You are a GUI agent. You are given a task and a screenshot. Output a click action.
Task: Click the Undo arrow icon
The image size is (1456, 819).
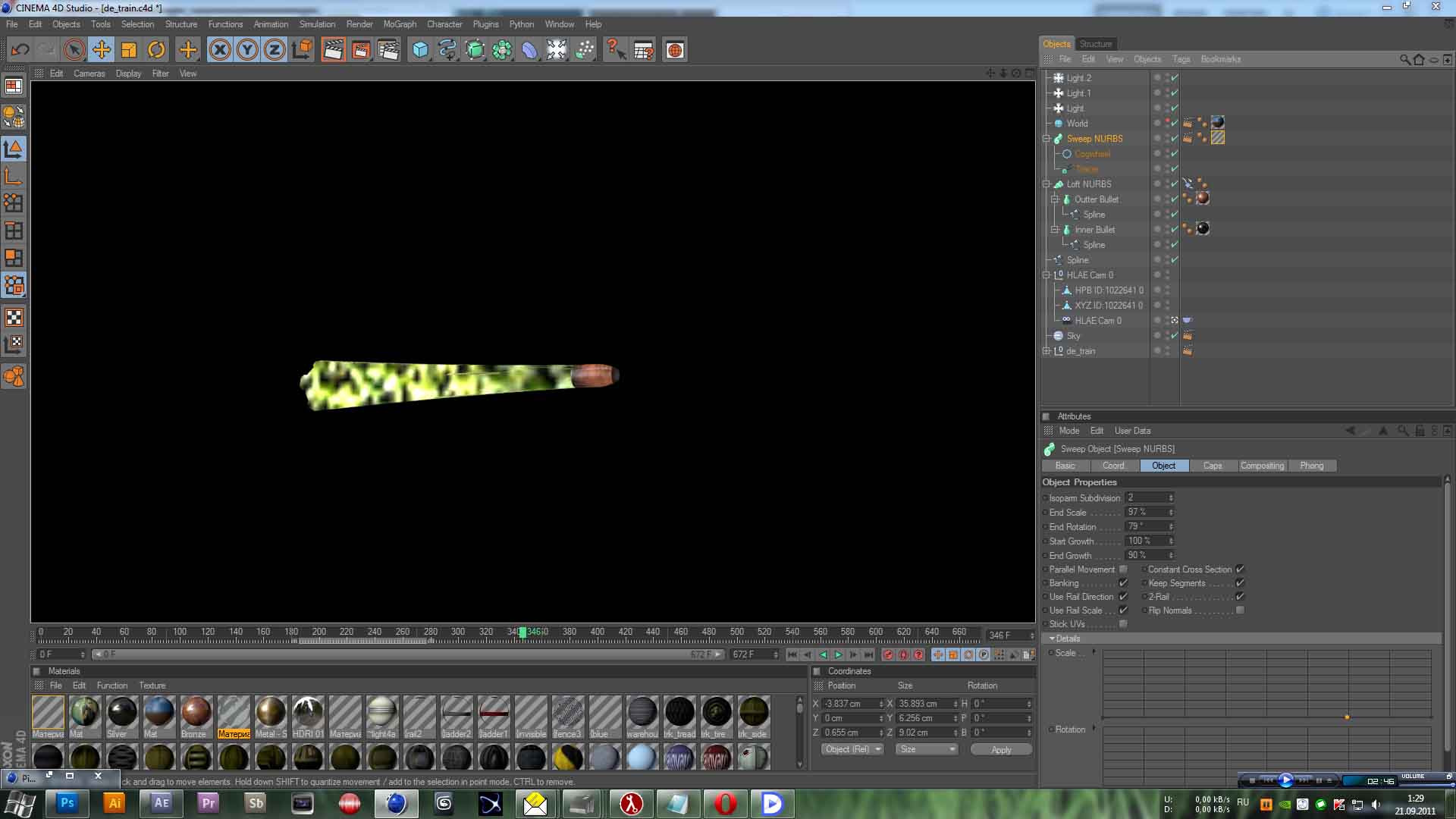[x=20, y=50]
